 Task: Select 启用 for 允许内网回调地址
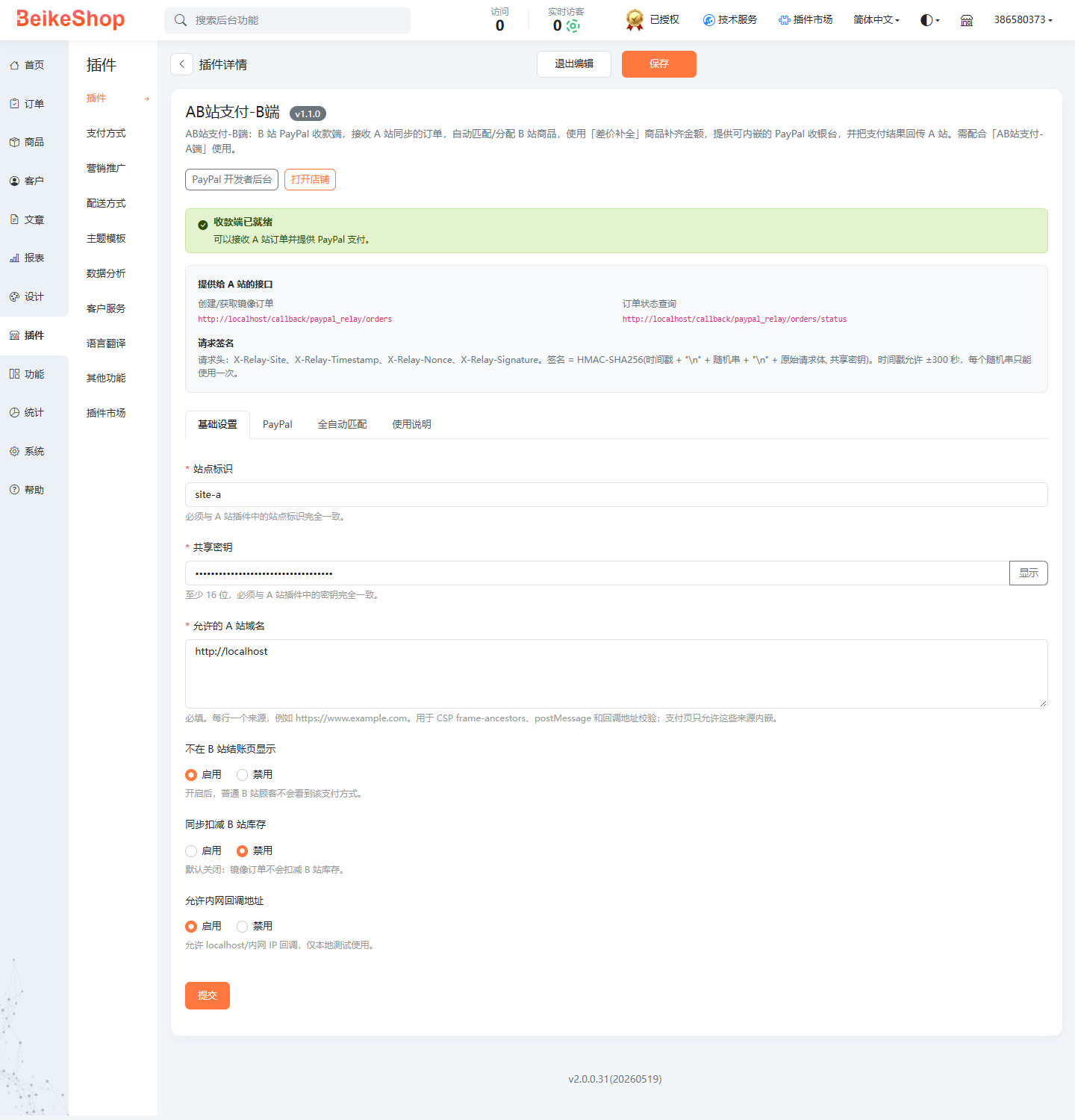point(191,927)
